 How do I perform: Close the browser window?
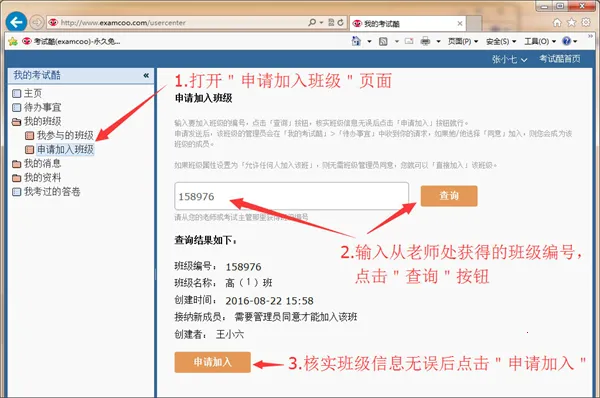pos(582,6)
